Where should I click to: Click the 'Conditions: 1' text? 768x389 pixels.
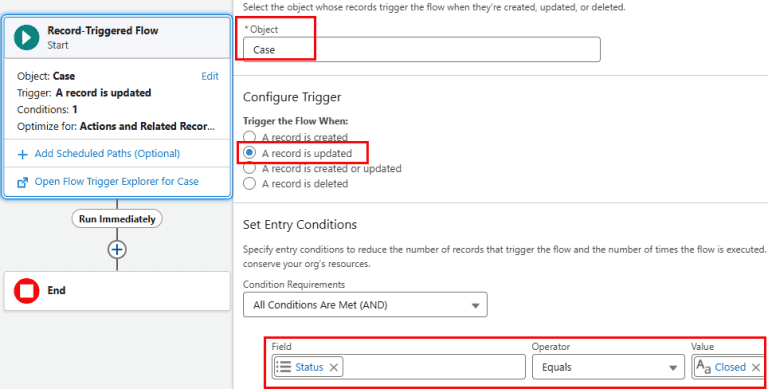coord(47,110)
